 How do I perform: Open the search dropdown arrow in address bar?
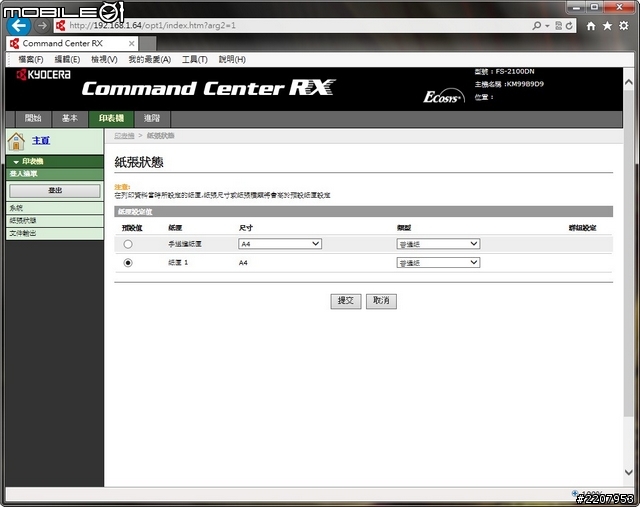point(547,26)
